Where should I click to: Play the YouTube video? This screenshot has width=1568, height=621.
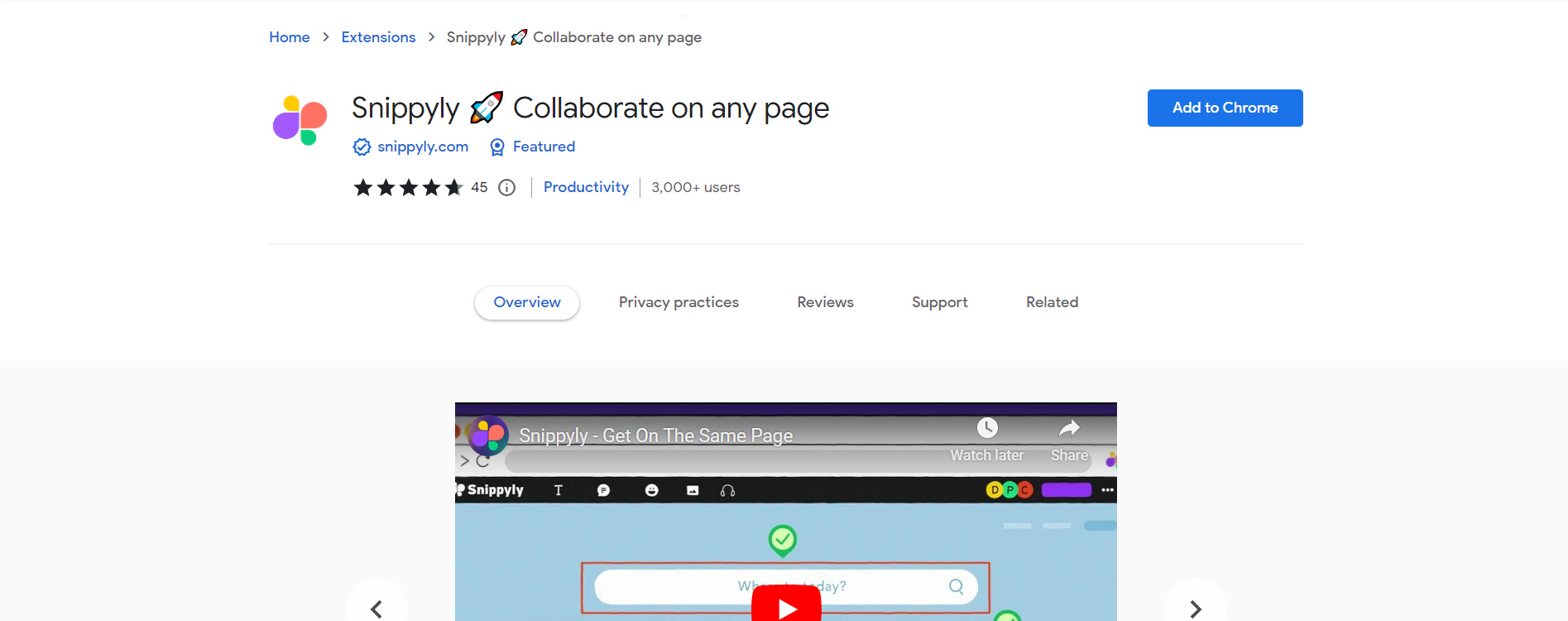tap(786, 604)
